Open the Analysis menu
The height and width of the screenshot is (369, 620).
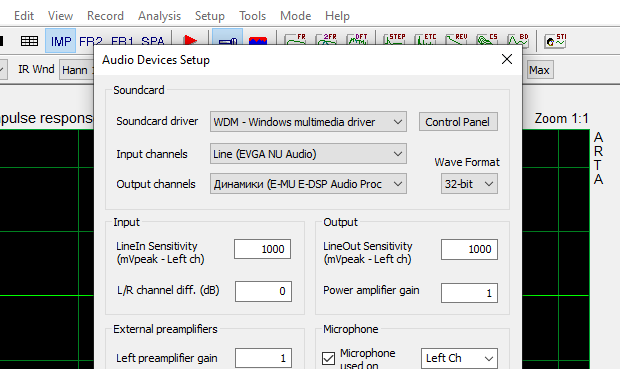(159, 16)
